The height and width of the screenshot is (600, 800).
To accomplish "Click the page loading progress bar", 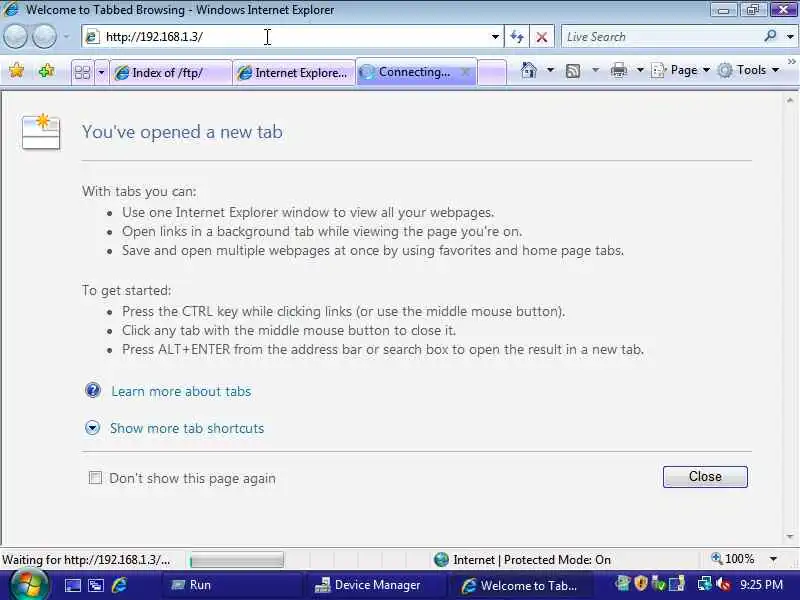I will pos(236,560).
